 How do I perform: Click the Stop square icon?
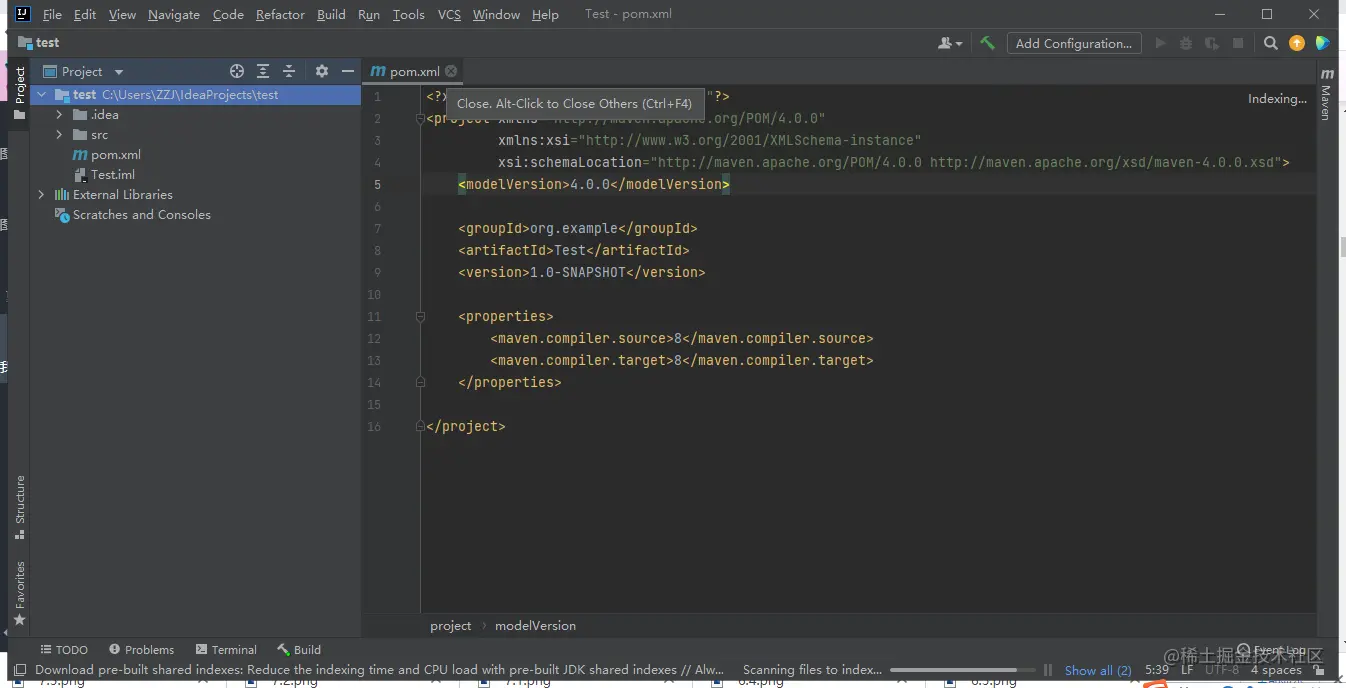tap(1238, 43)
